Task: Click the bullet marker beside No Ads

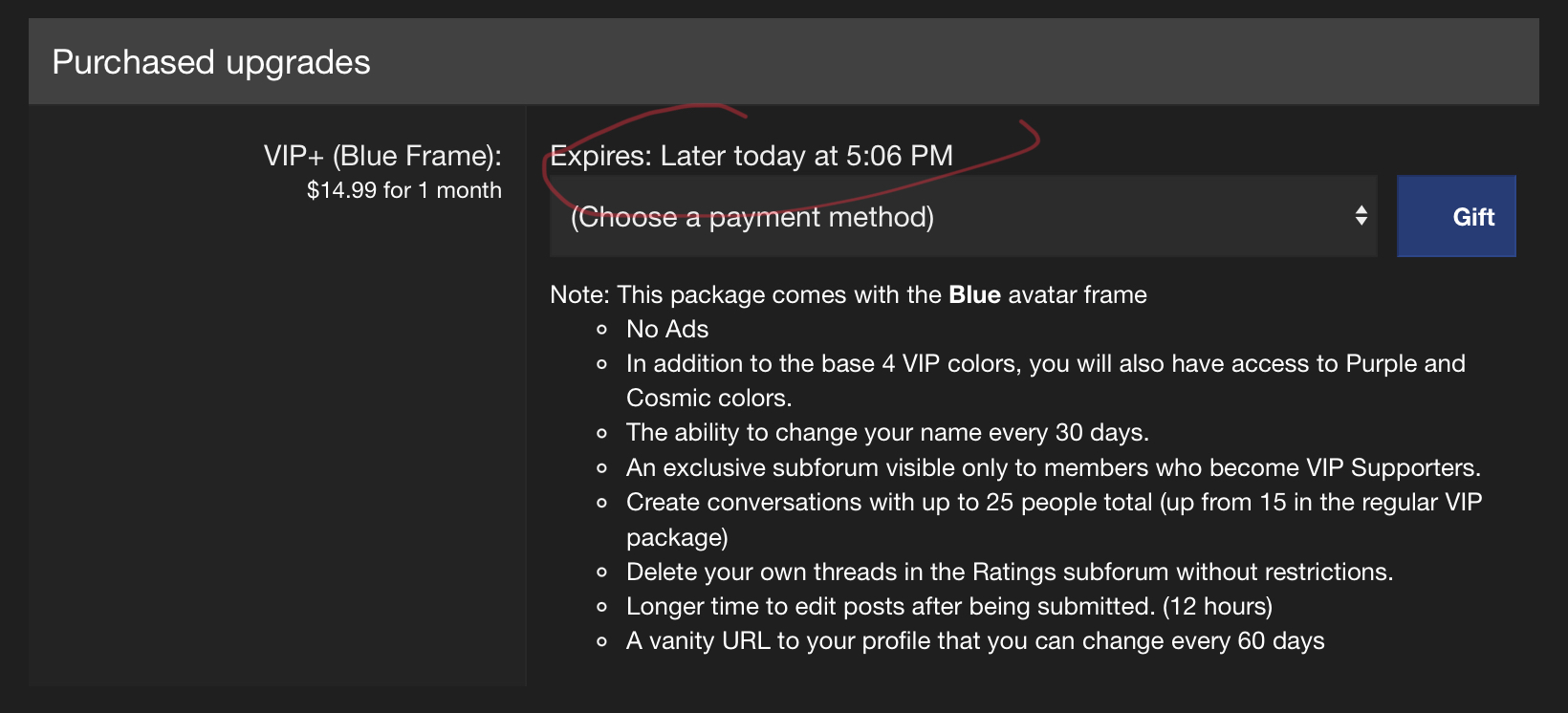Action: [601, 330]
